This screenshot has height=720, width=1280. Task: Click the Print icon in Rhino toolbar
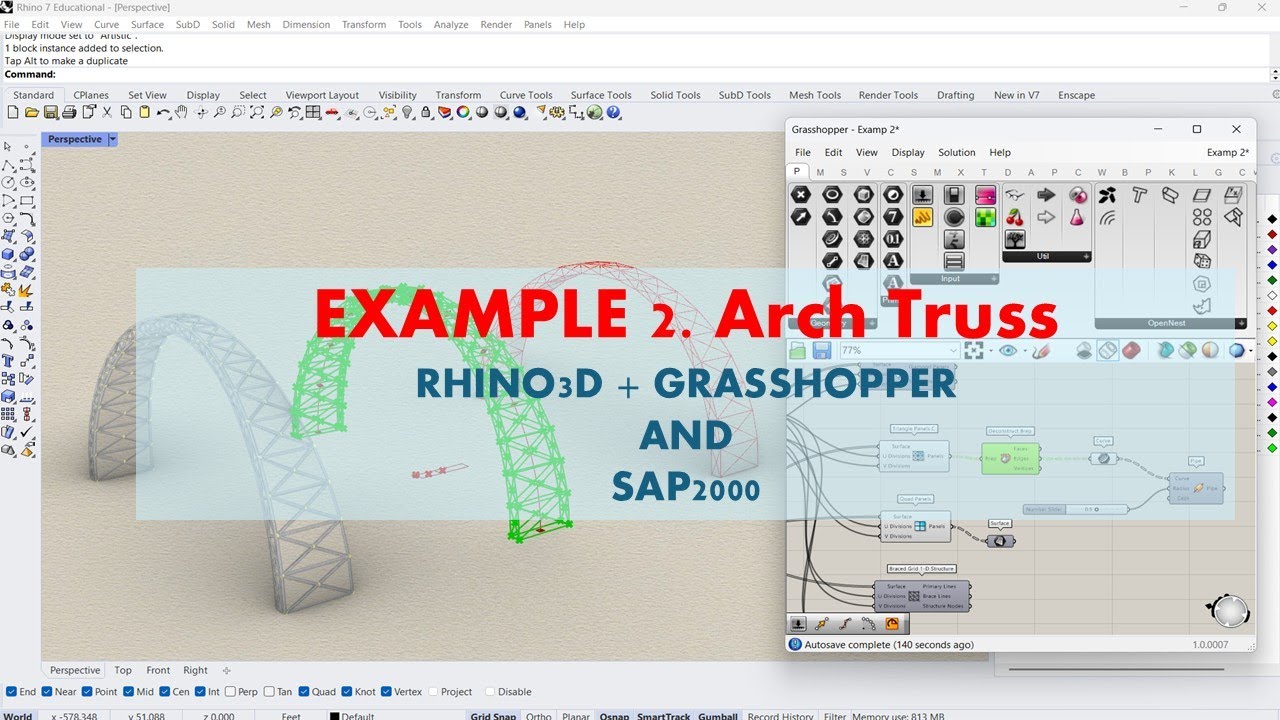tap(69, 113)
